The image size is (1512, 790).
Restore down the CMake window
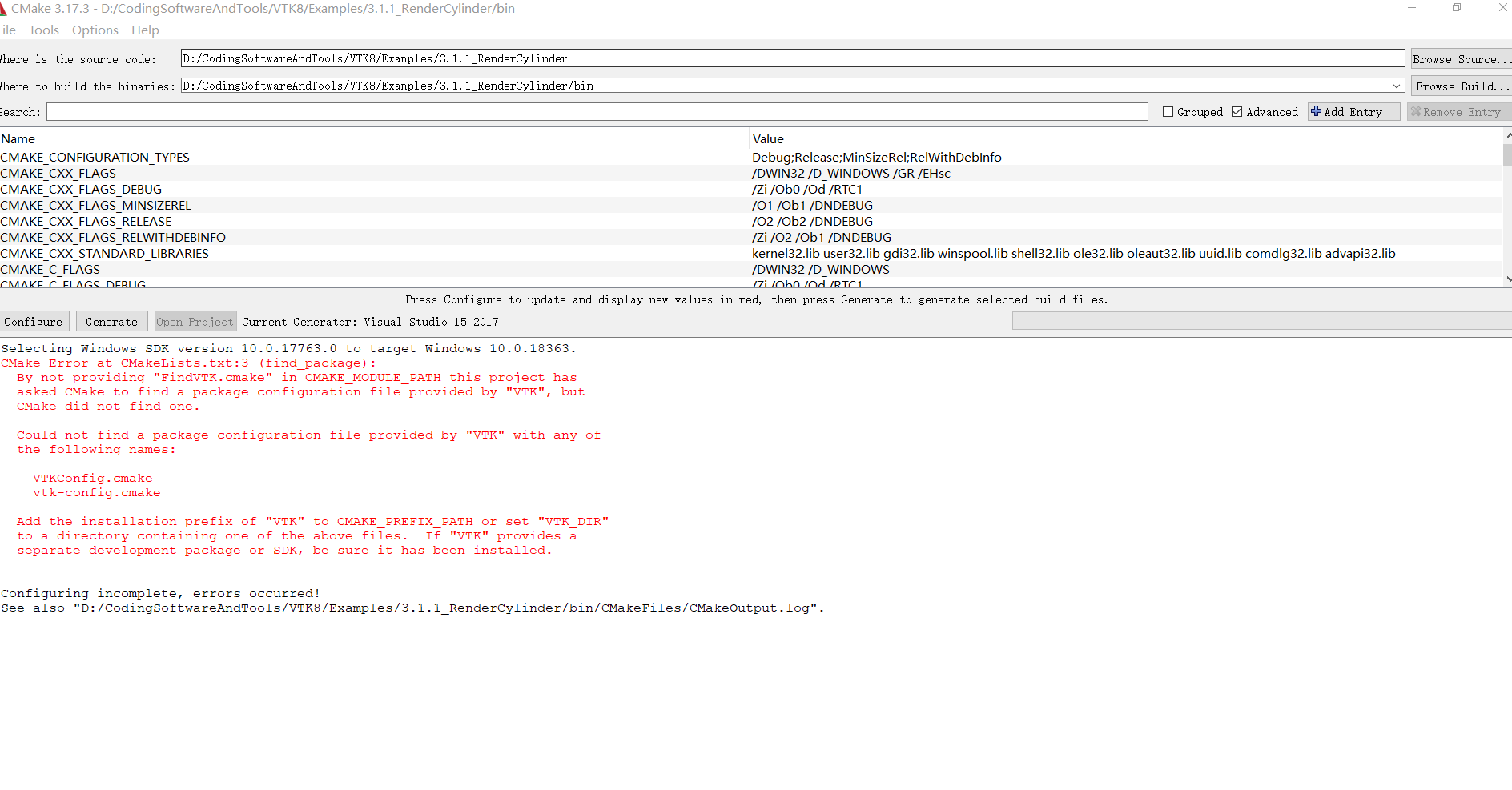coord(1457,8)
